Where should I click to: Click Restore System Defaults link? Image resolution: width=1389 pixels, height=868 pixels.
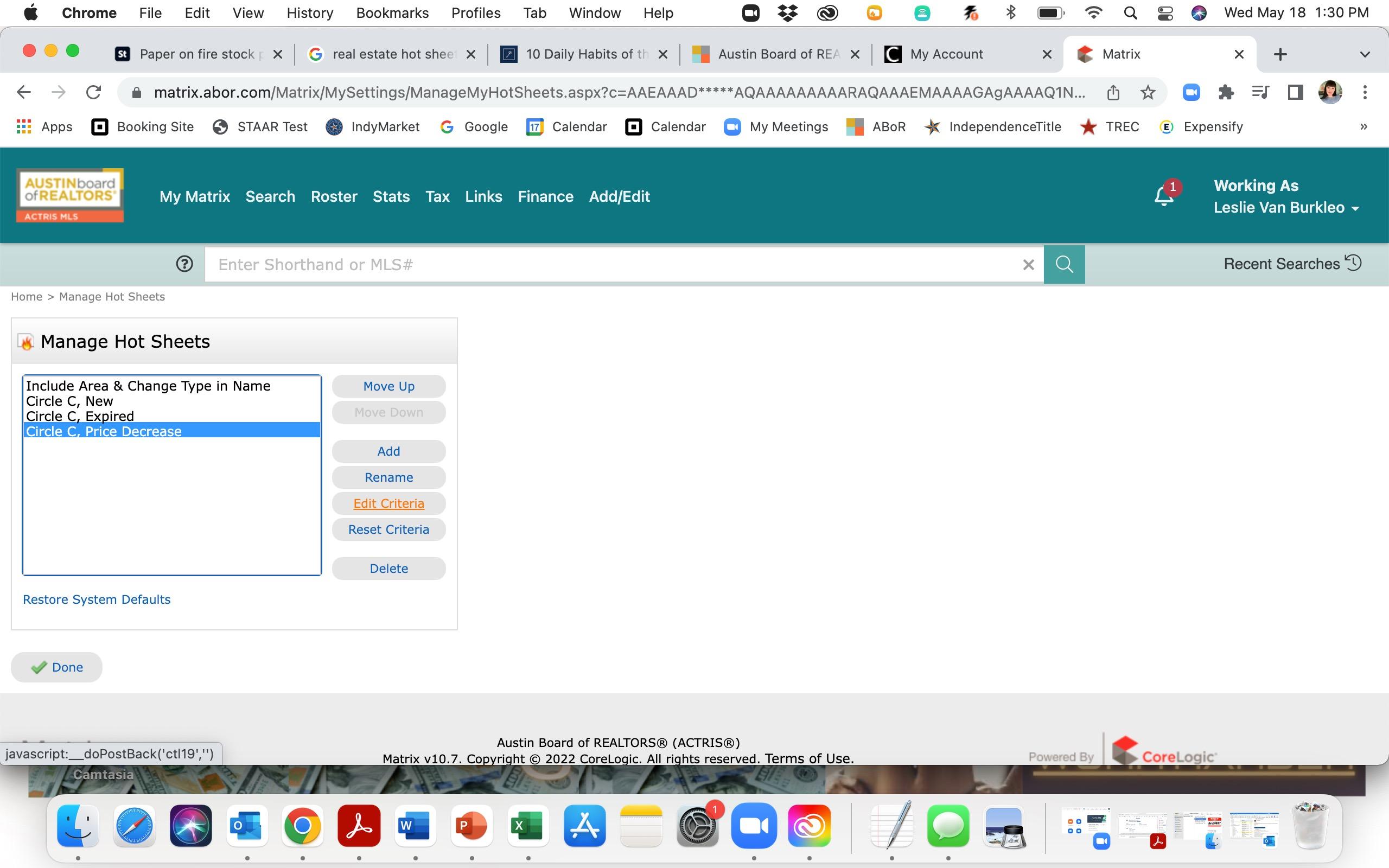97,599
